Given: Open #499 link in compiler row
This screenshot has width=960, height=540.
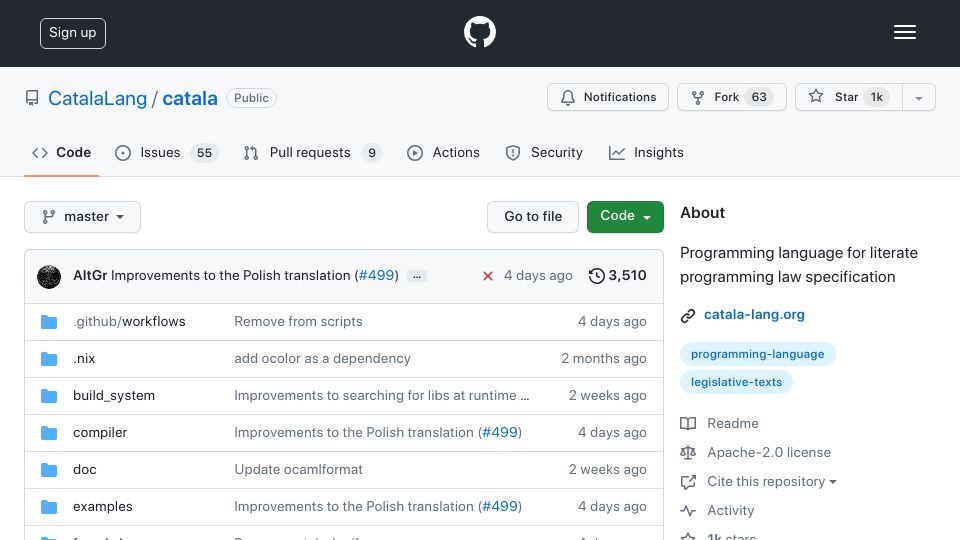Looking at the screenshot, I should [x=500, y=432].
